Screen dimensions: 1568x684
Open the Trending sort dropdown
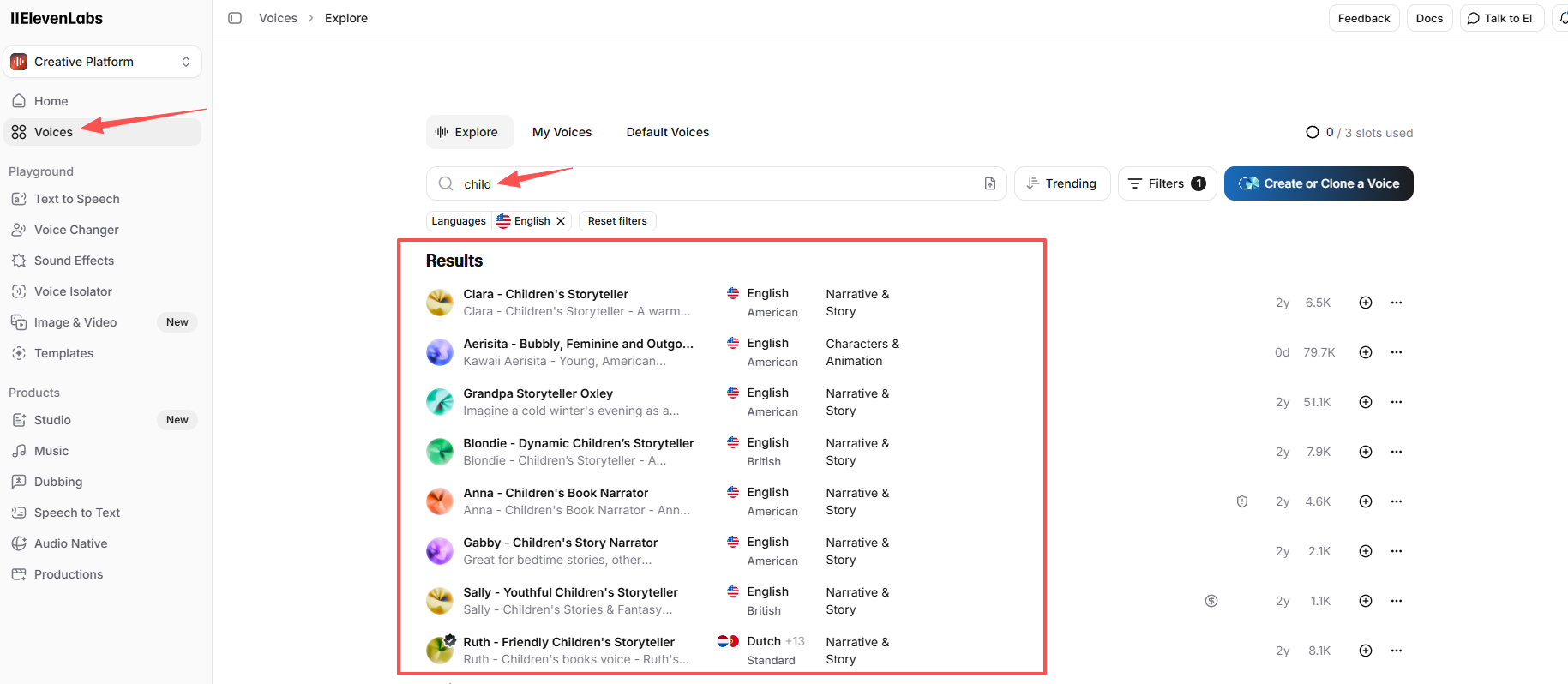coord(1061,183)
